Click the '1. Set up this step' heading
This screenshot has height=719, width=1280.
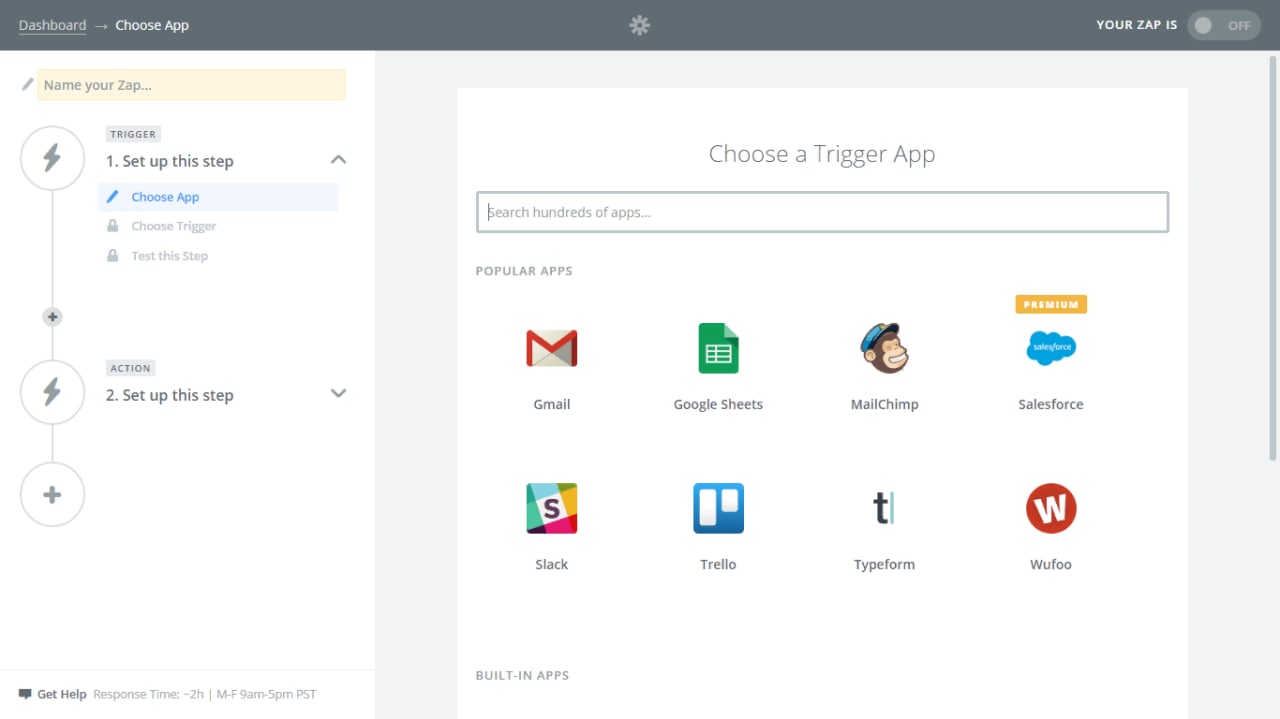coord(170,161)
